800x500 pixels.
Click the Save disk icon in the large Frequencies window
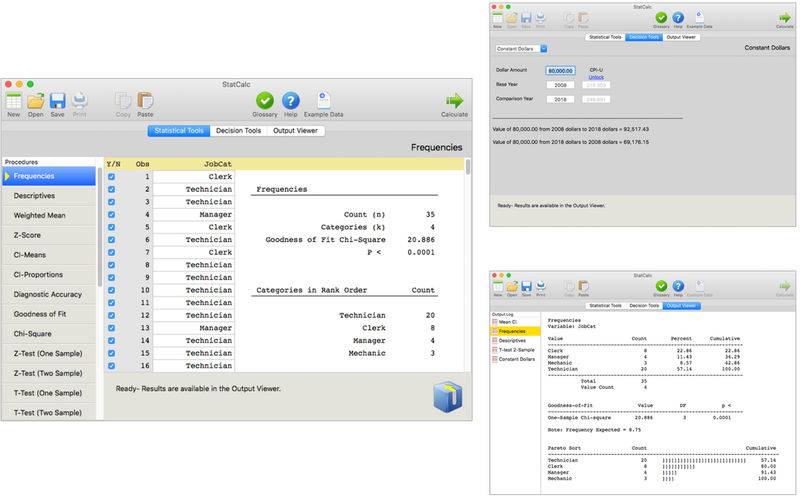pos(58,101)
